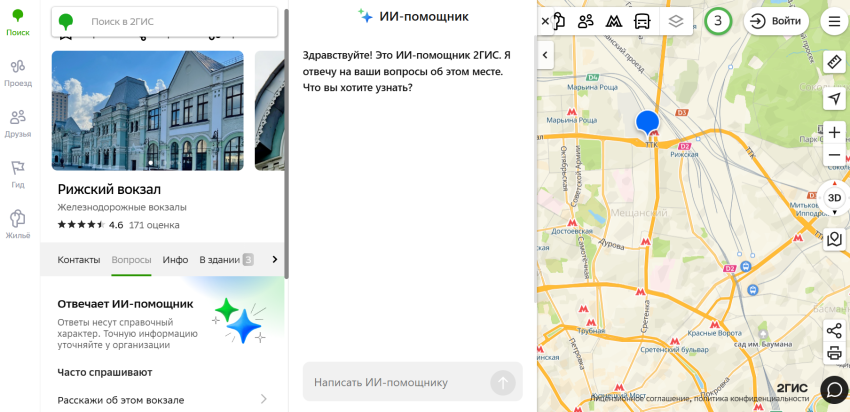Click the share icon on map

pyautogui.click(x=834, y=330)
